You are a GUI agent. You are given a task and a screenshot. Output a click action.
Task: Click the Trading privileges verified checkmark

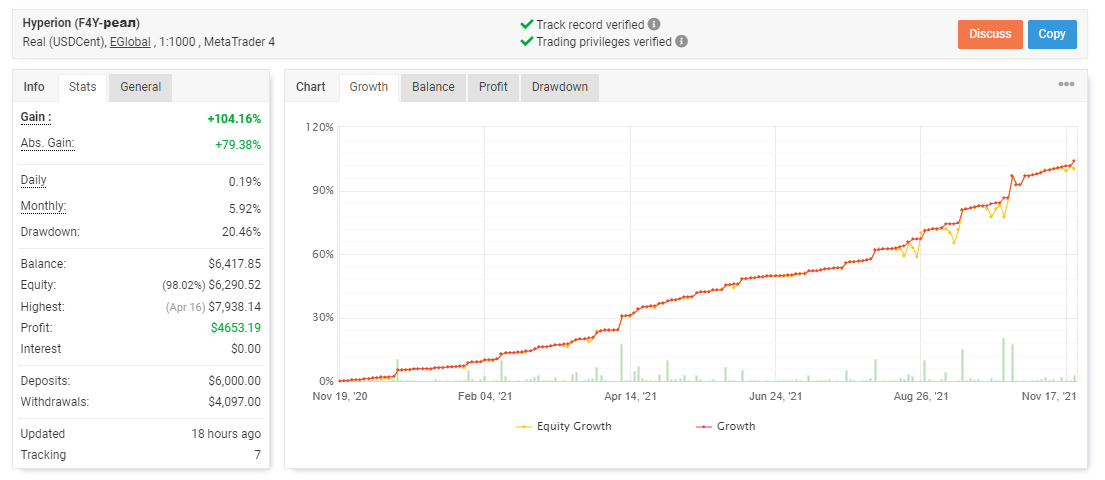pos(526,42)
